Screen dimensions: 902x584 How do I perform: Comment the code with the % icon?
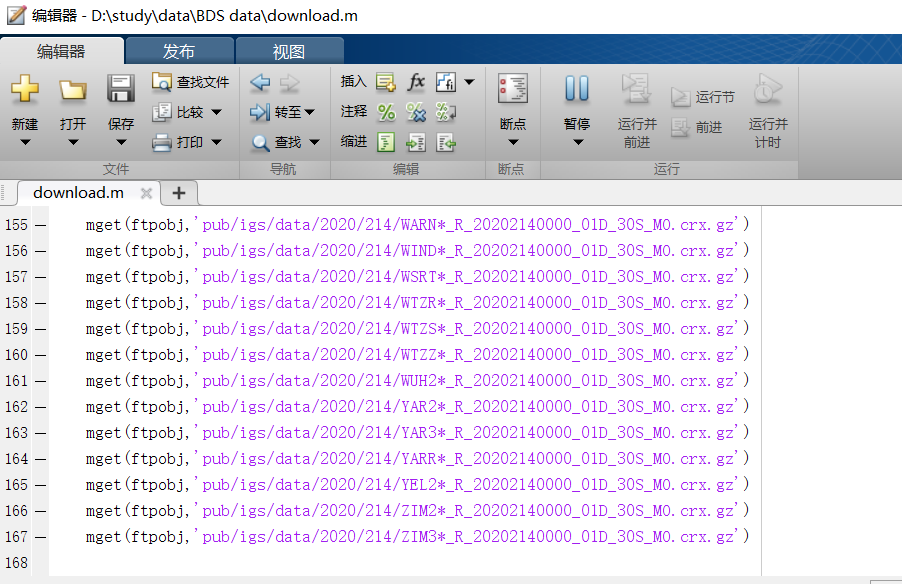[x=386, y=112]
